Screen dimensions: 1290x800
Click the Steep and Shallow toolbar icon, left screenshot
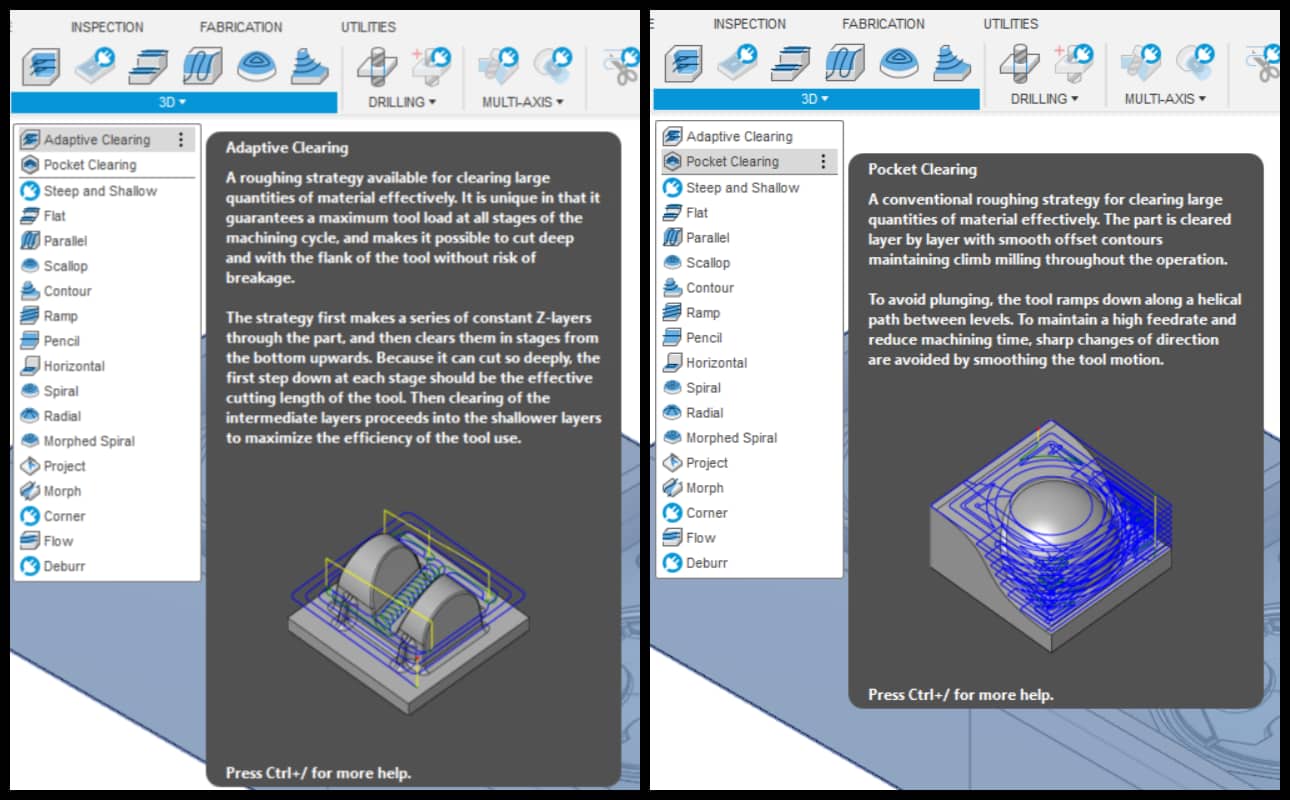pyautogui.click(x=95, y=66)
